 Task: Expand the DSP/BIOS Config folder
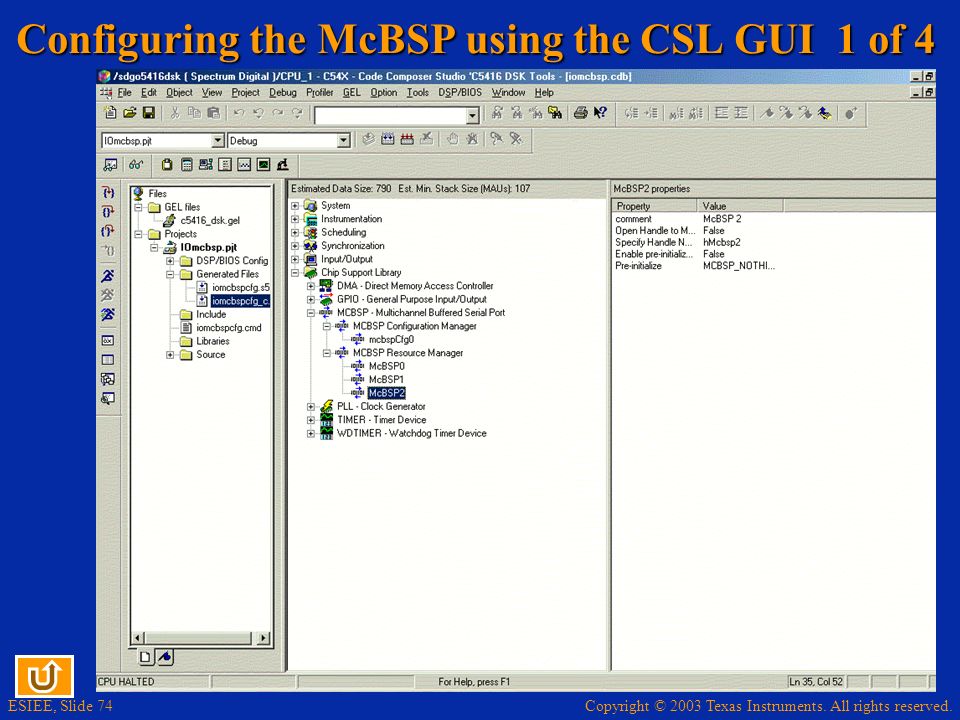[x=170, y=261]
